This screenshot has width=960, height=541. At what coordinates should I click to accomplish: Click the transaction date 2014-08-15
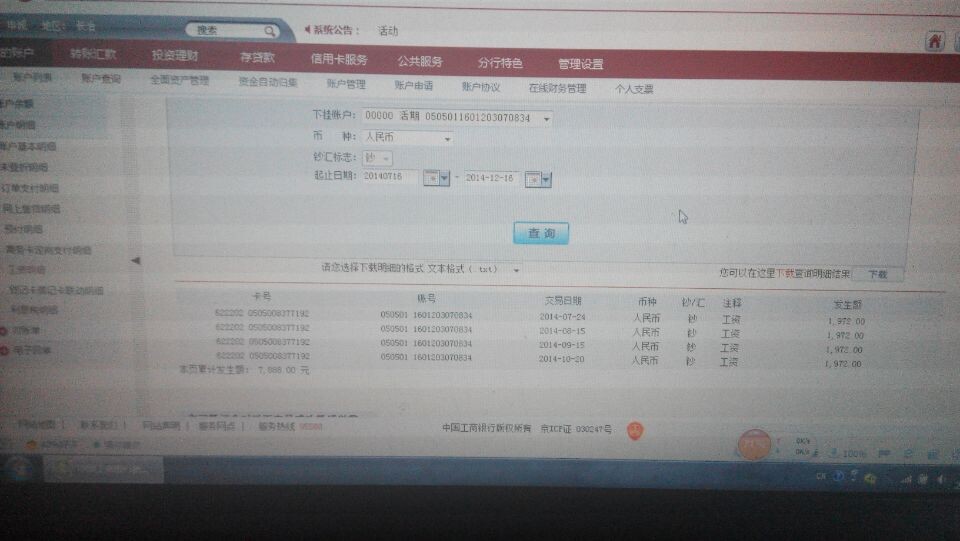(562, 331)
